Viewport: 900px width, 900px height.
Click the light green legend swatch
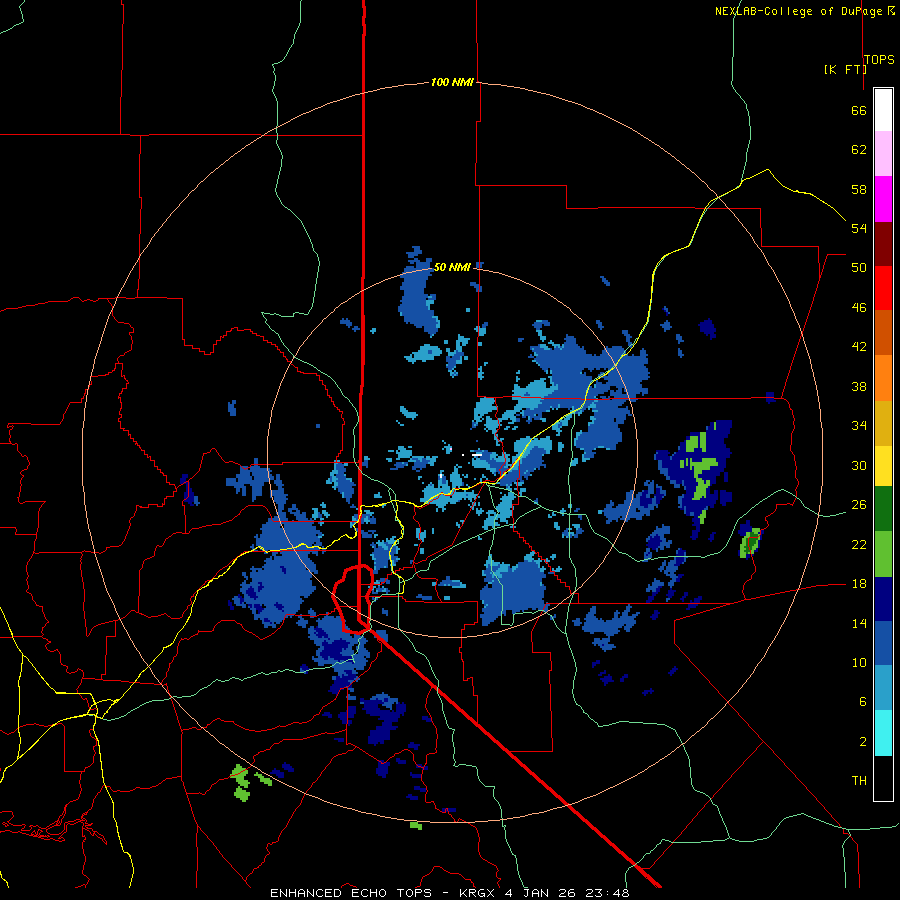tap(883, 554)
